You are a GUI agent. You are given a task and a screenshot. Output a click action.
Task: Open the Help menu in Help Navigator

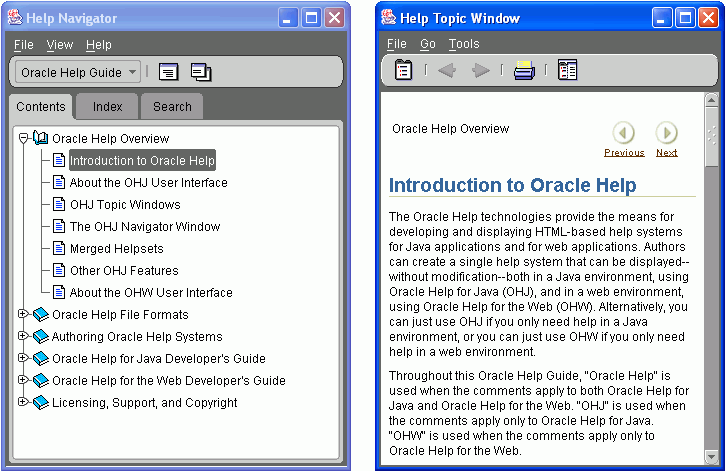point(99,45)
